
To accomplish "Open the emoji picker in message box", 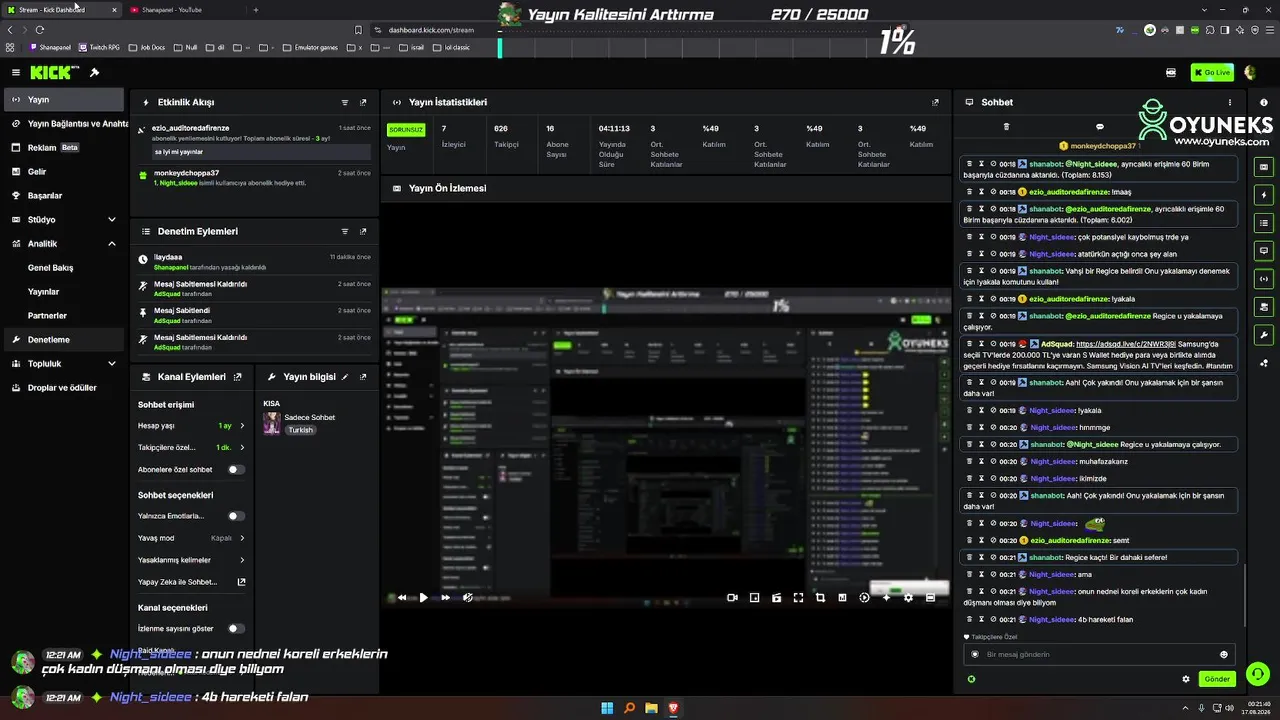I will [x=1223, y=655].
